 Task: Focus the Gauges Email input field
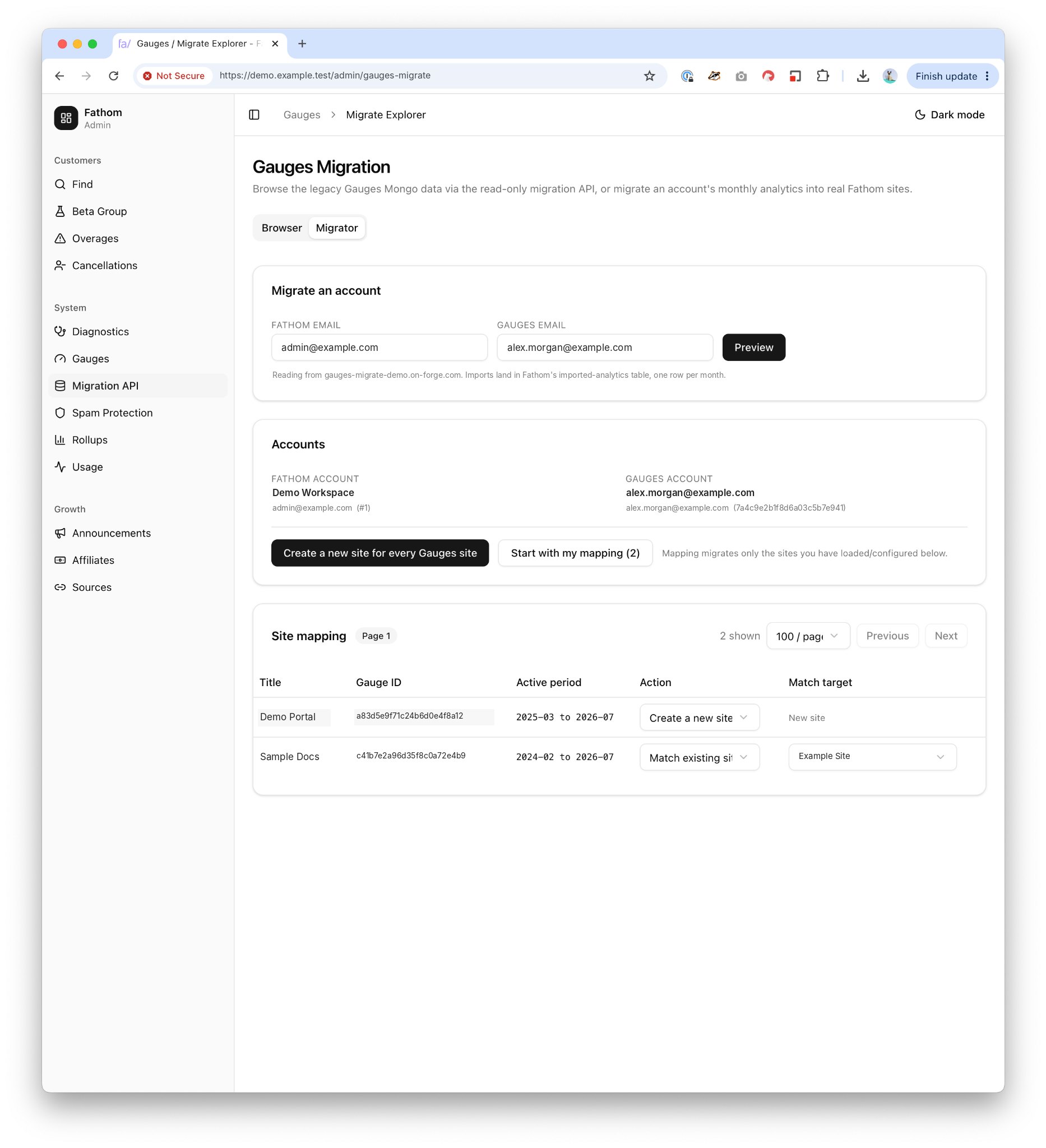(x=605, y=348)
